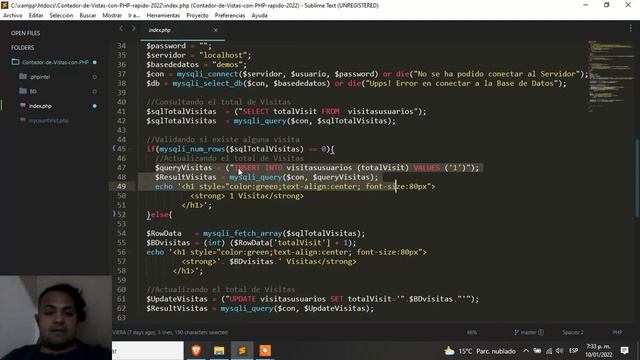This screenshot has width=640, height=360.
Task: Click the selection info text in status bar
Action: [170, 333]
